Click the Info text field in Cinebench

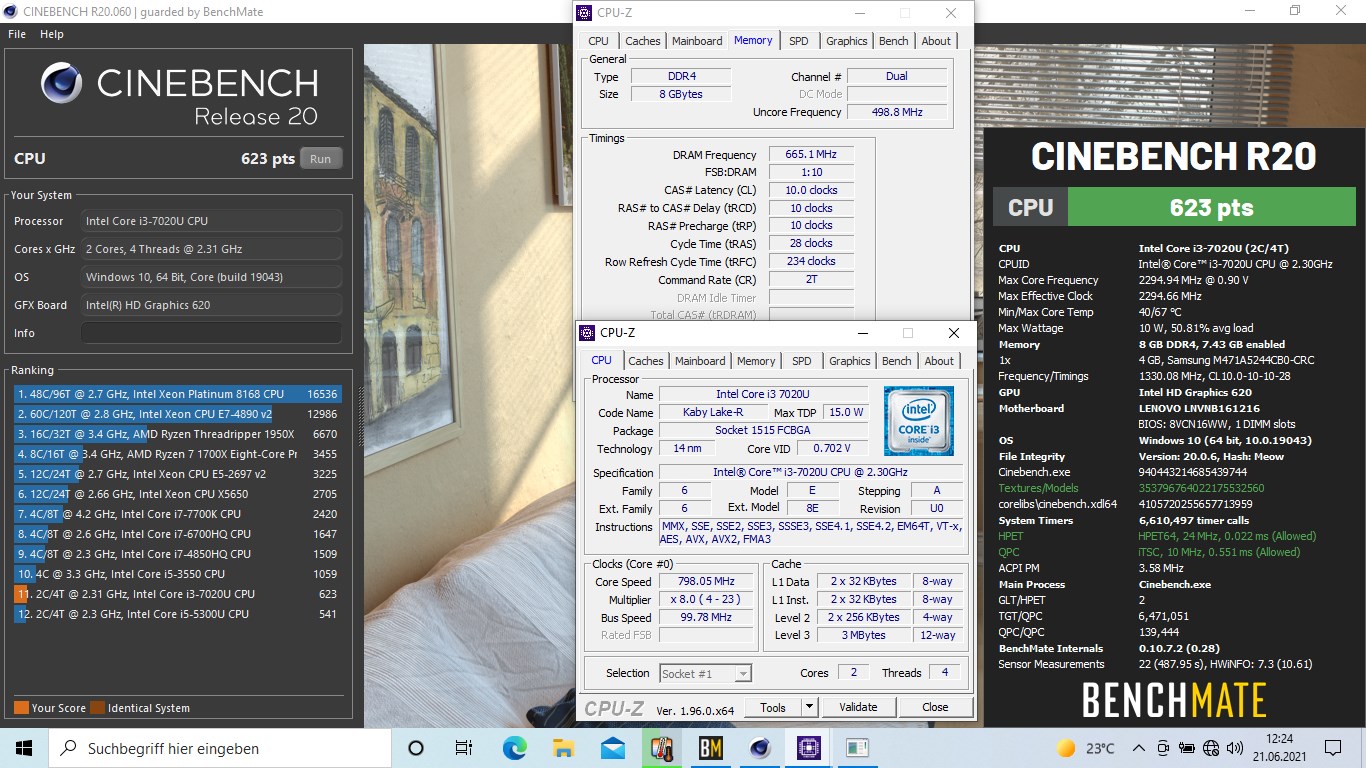click(x=211, y=333)
